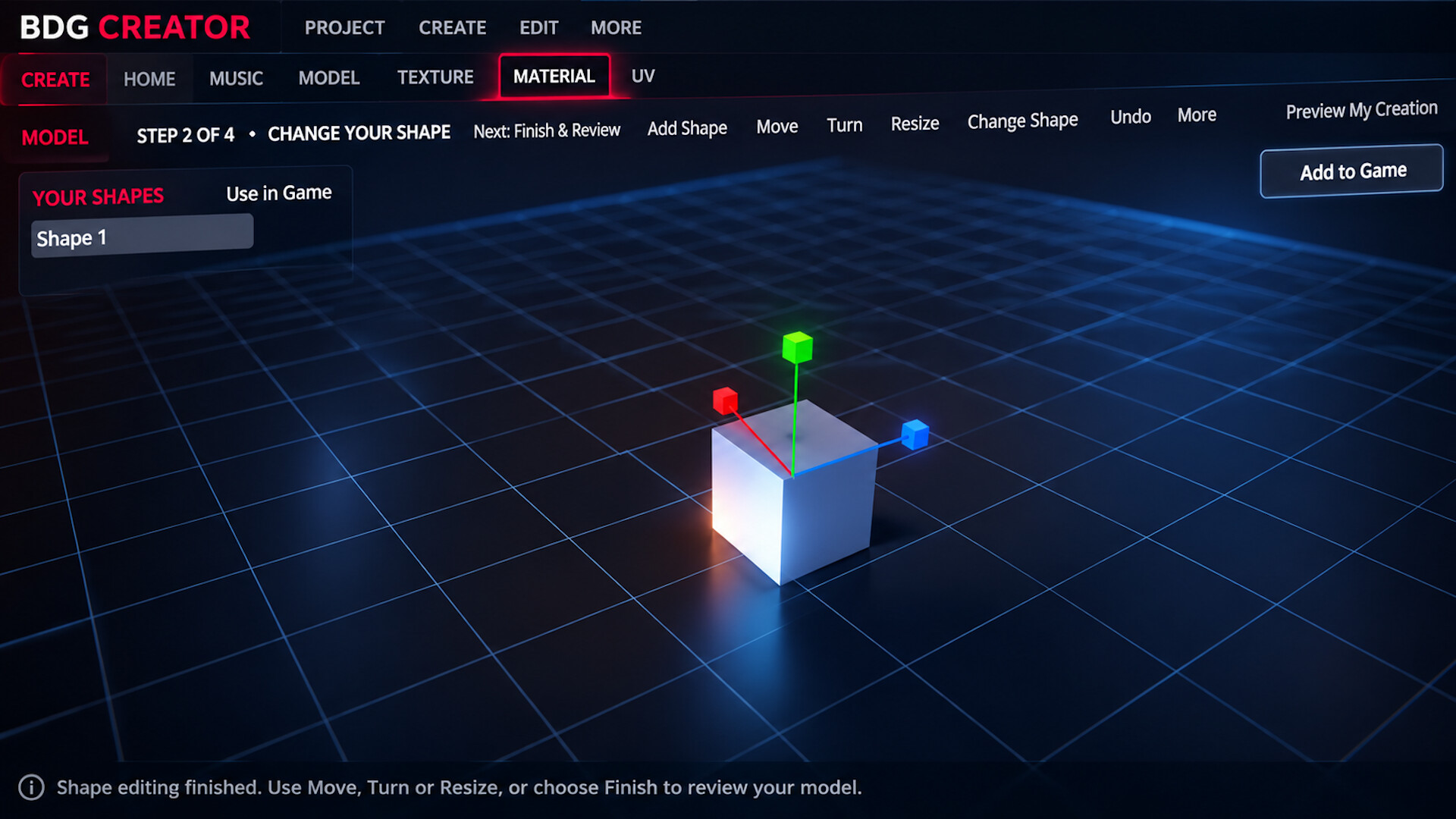
Task: Activate the Turn tool
Action: (x=845, y=125)
